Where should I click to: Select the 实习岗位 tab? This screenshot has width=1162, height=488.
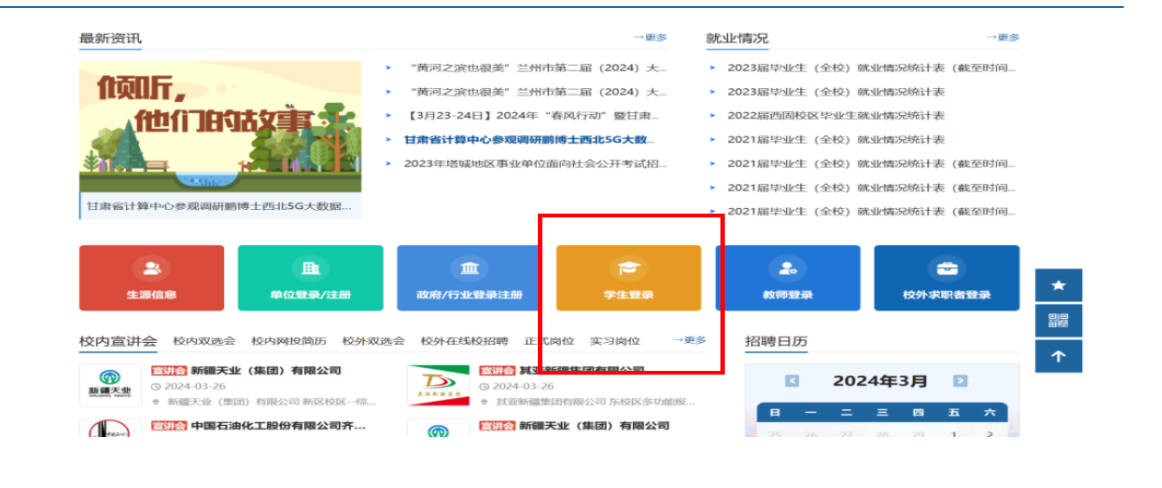615,341
